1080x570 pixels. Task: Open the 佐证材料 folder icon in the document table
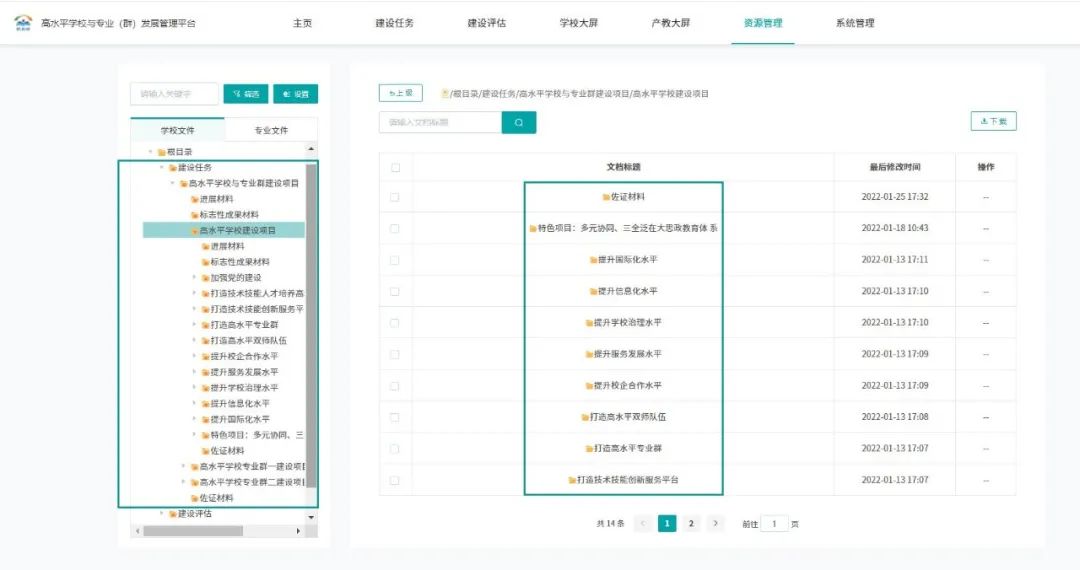tap(606, 197)
